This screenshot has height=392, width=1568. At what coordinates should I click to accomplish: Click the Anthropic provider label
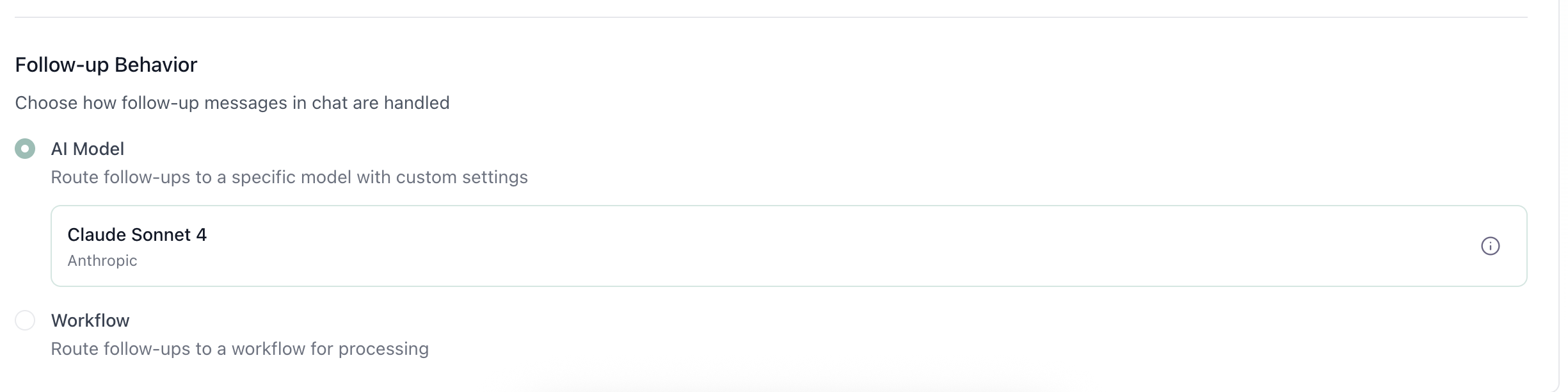[x=102, y=261]
